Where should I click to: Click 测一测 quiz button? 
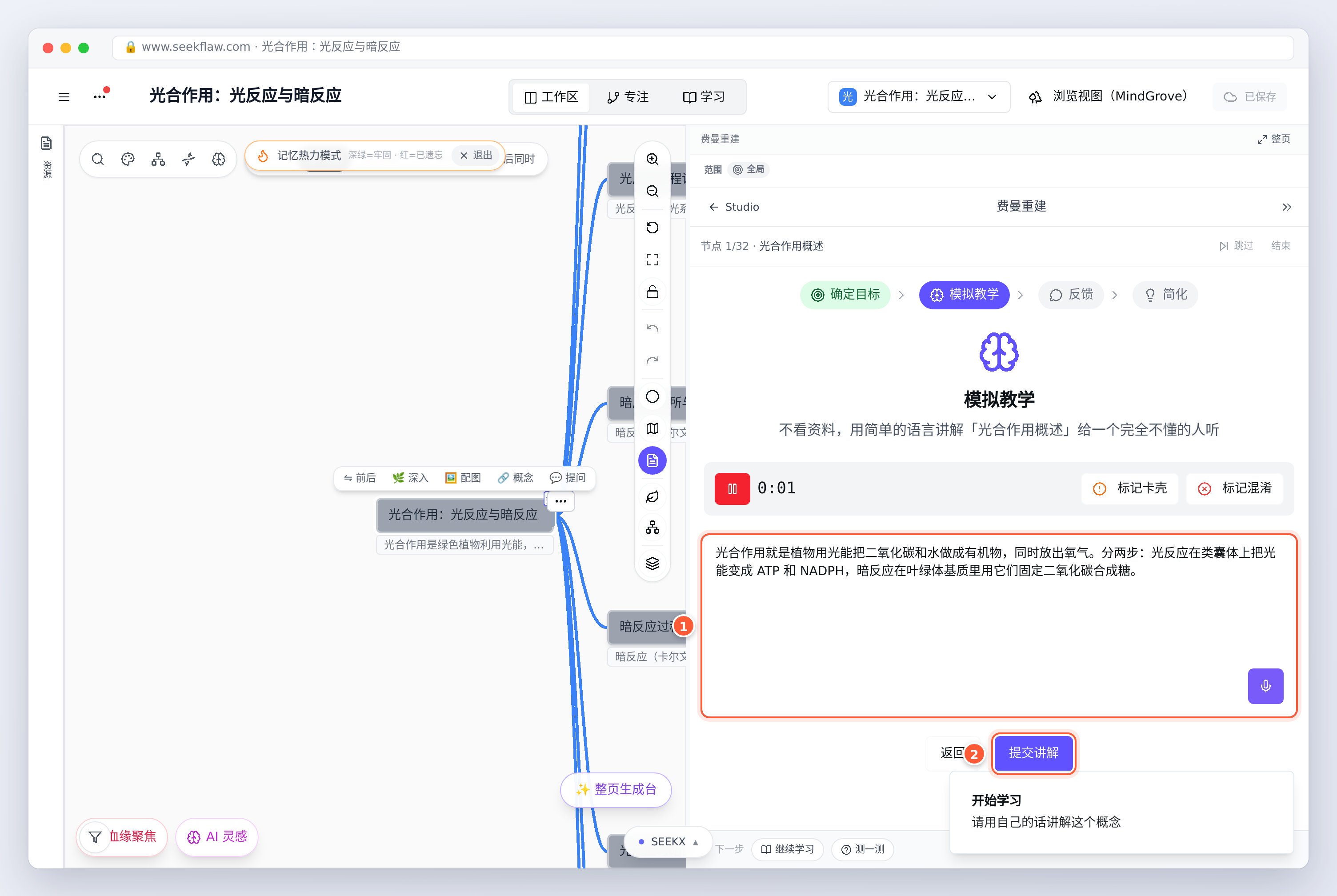[862, 849]
